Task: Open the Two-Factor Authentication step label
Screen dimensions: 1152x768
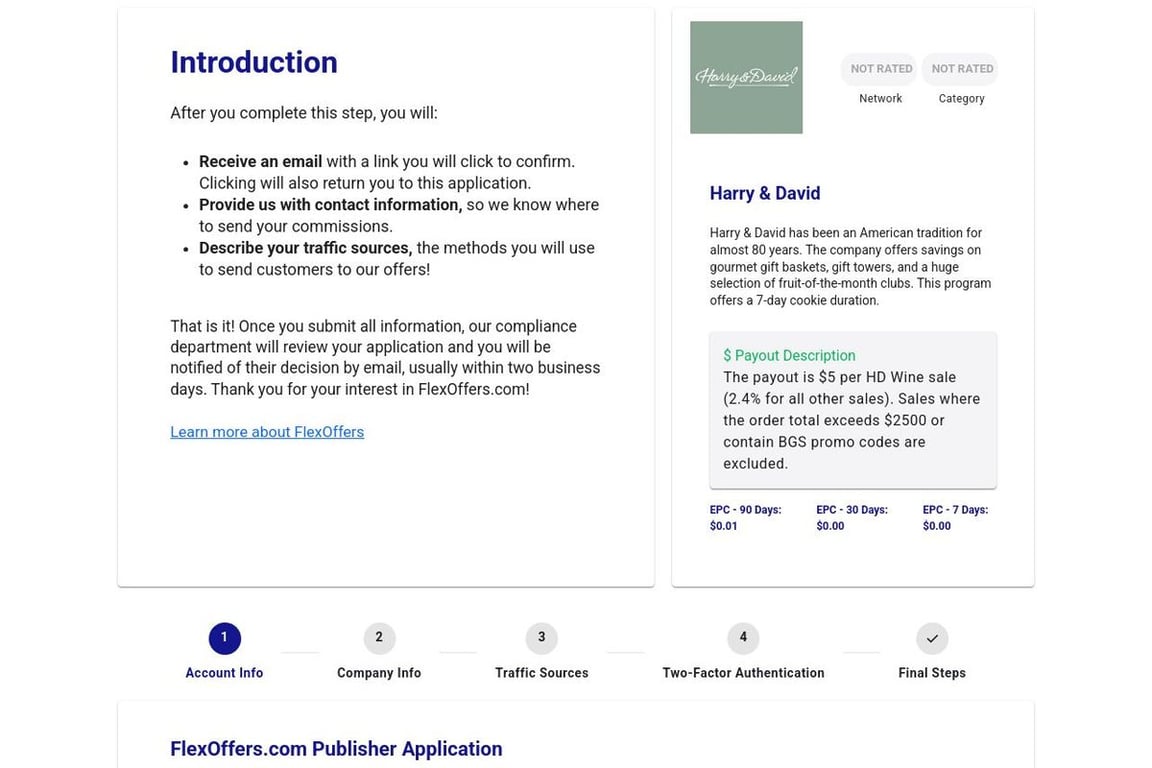Action: (x=743, y=673)
